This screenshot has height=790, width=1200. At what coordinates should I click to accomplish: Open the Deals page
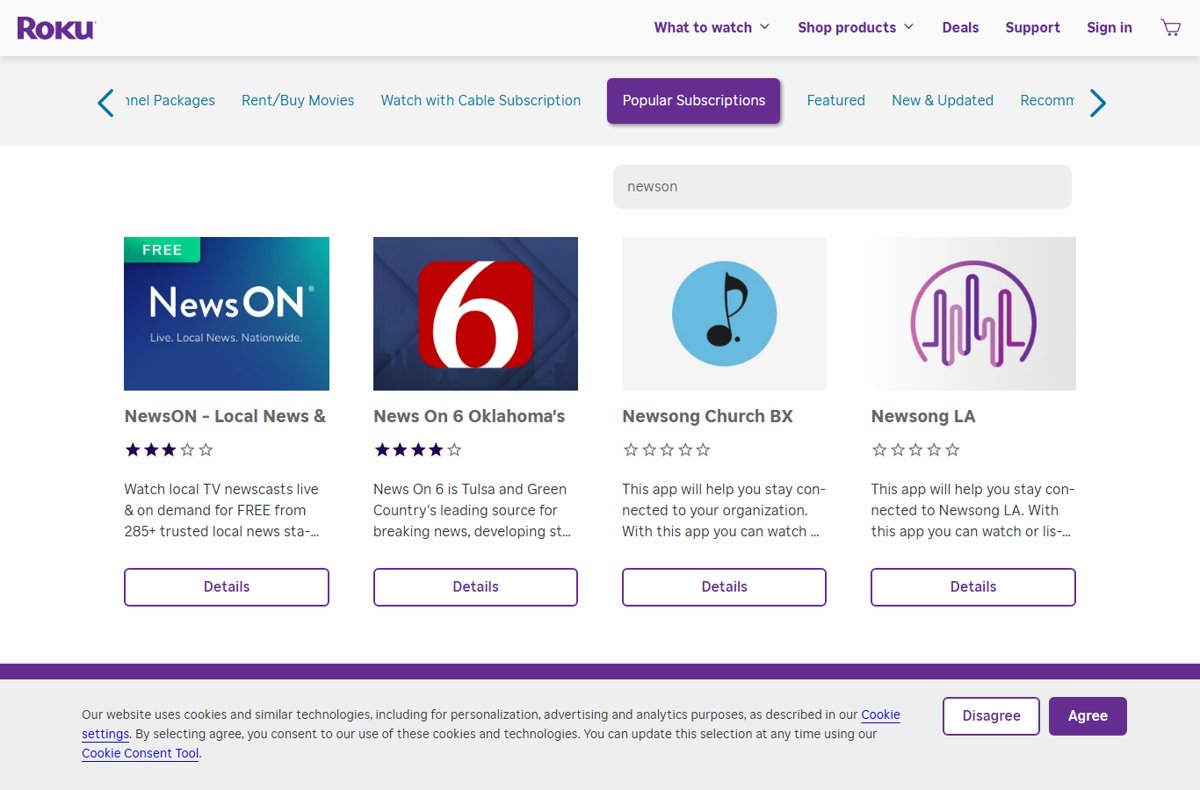[960, 28]
